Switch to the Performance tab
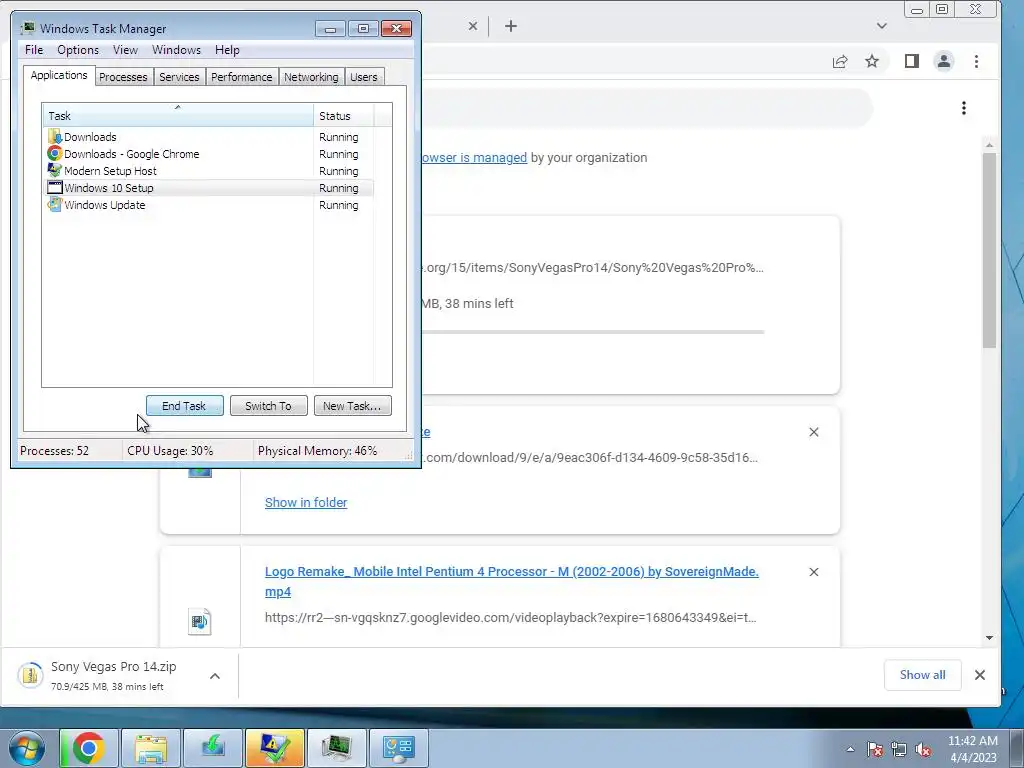Screen dimensions: 1024x768 (242, 77)
